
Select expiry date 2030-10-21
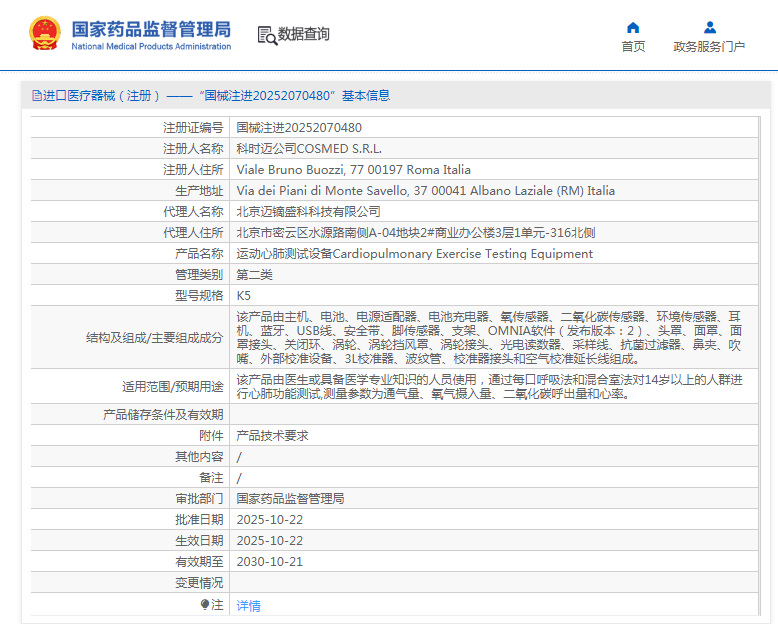click(269, 562)
